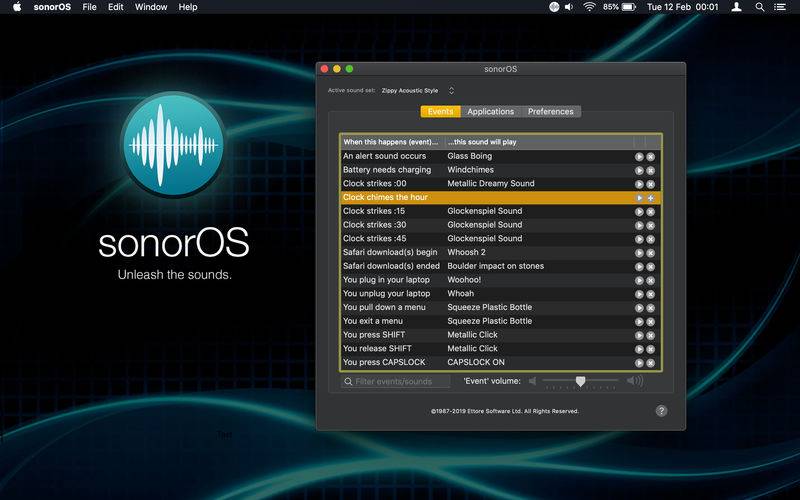Open the Preferences tab

pyautogui.click(x=551, y=111)
